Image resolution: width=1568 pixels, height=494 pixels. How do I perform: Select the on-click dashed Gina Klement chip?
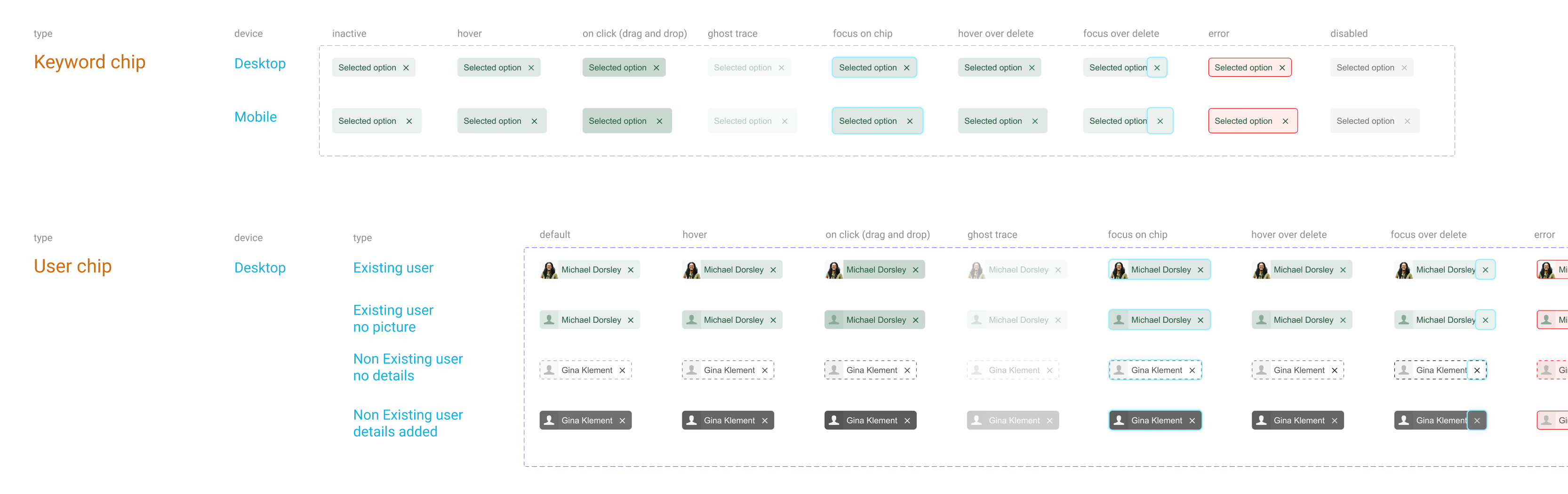click(871, 370)
